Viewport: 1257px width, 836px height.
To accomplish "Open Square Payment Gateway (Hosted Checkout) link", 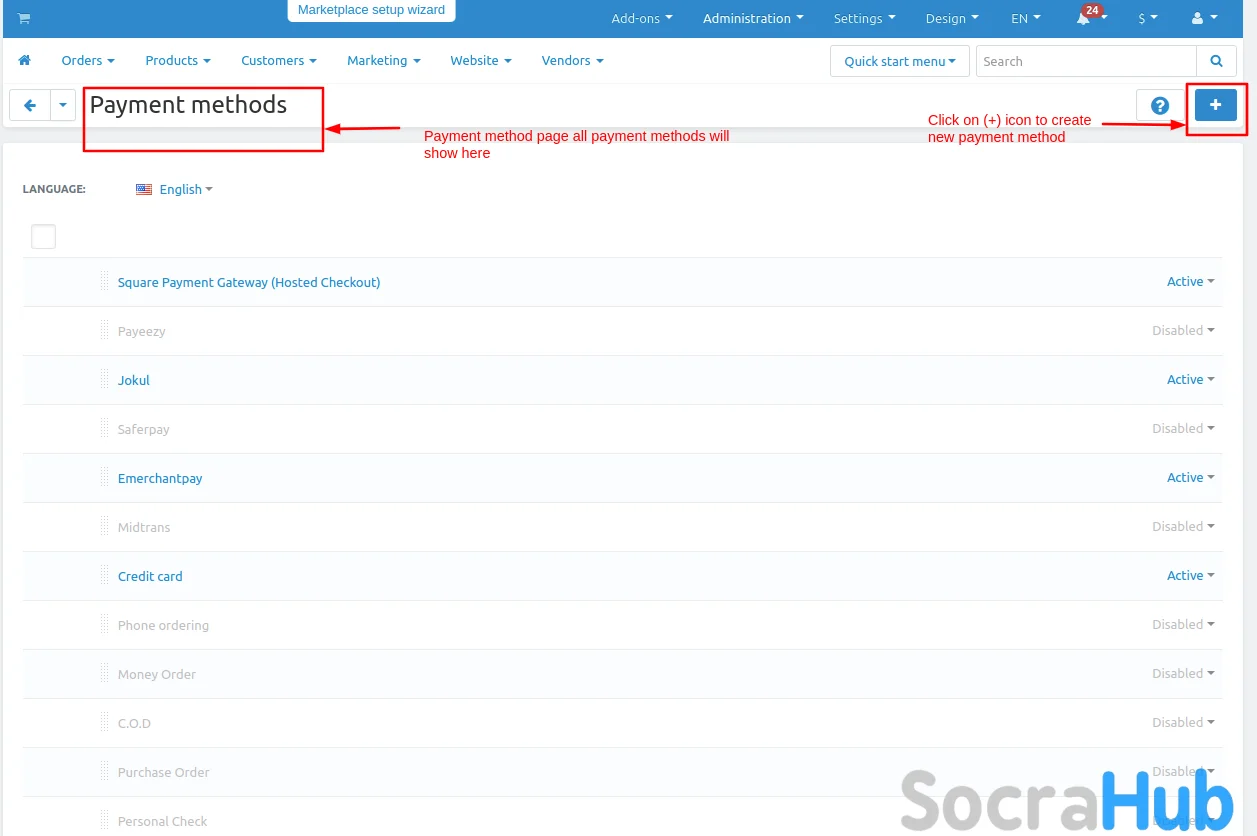I will pyautogui.click(x=249, y=283).
